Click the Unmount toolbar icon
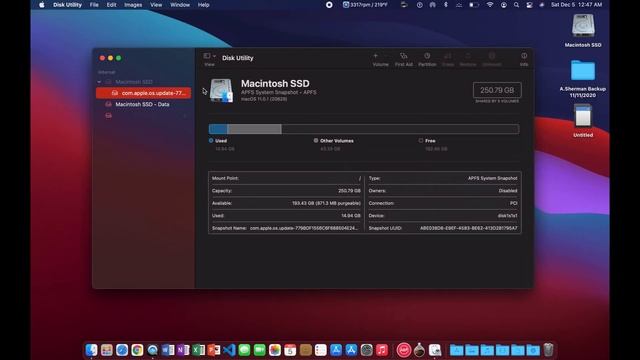Image resolution: width=640 pixels, height=360 pixels. click(492, 56)
